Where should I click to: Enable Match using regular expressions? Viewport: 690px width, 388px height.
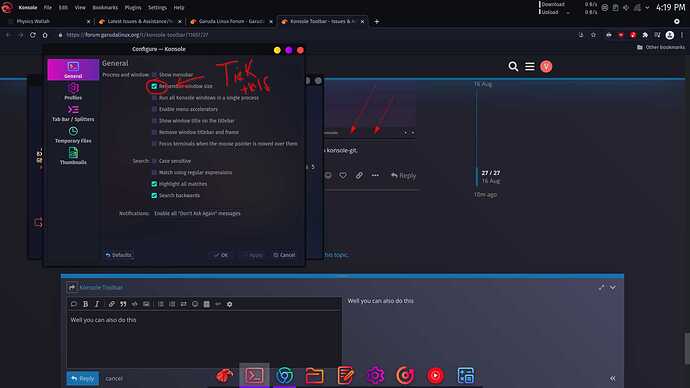[x=154, y=172]
